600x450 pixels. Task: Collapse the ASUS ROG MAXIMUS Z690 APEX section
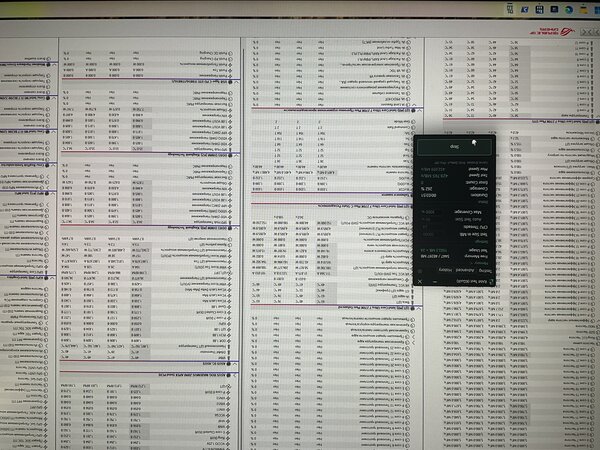235,375
